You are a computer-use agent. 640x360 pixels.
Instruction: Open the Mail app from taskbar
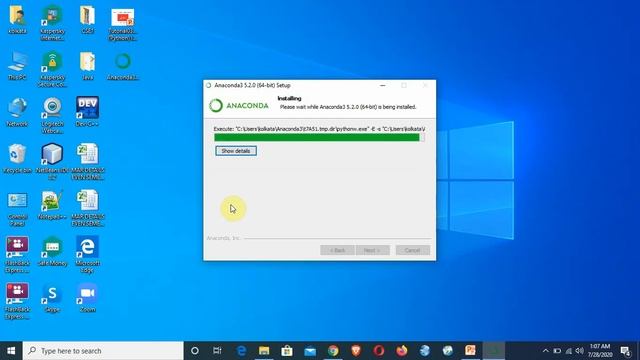[310, 351]
